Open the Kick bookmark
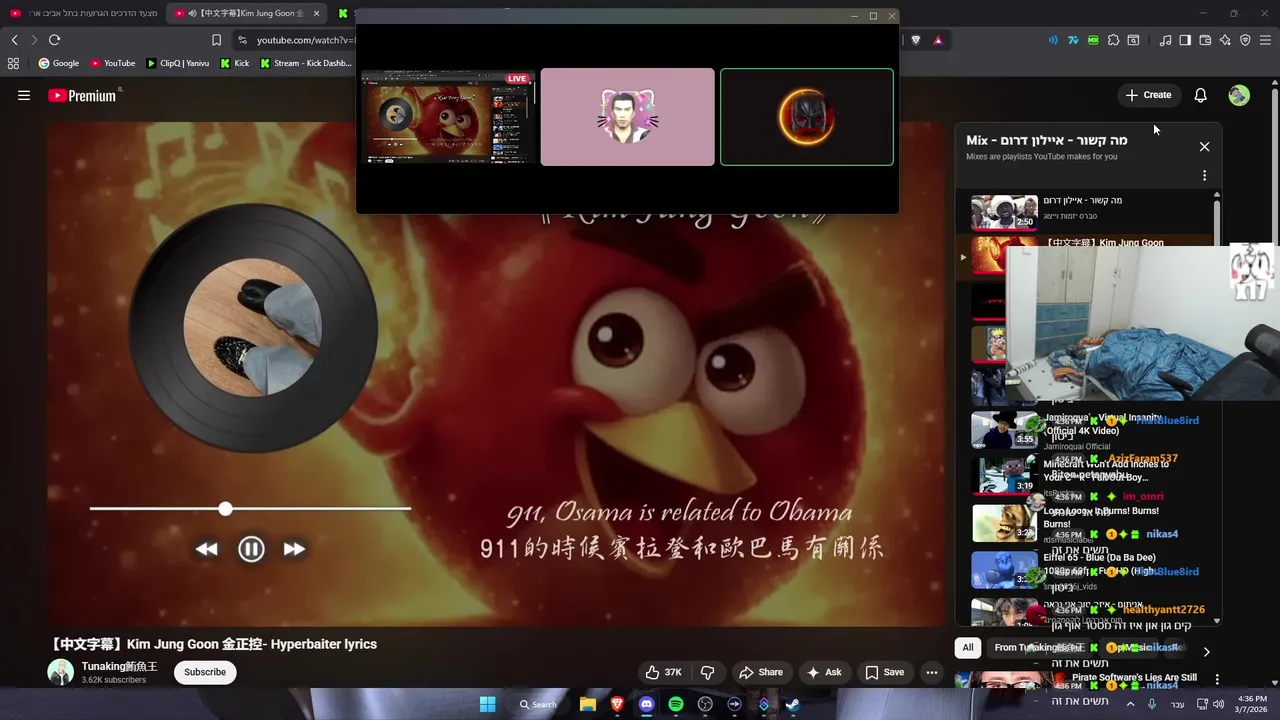The image size is (1280, 720). tap(234, 63)
